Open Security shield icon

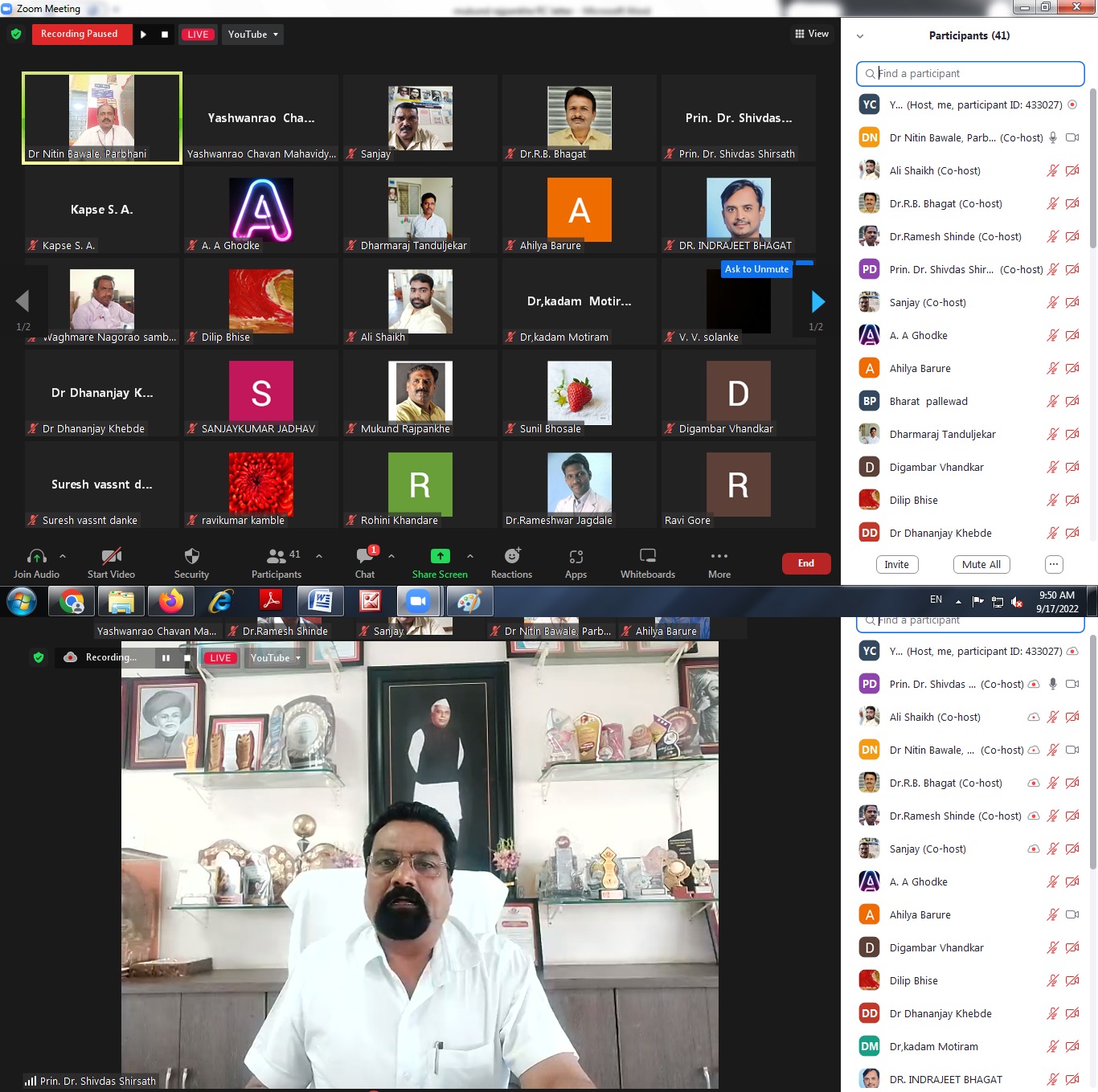tap(191, 556)
